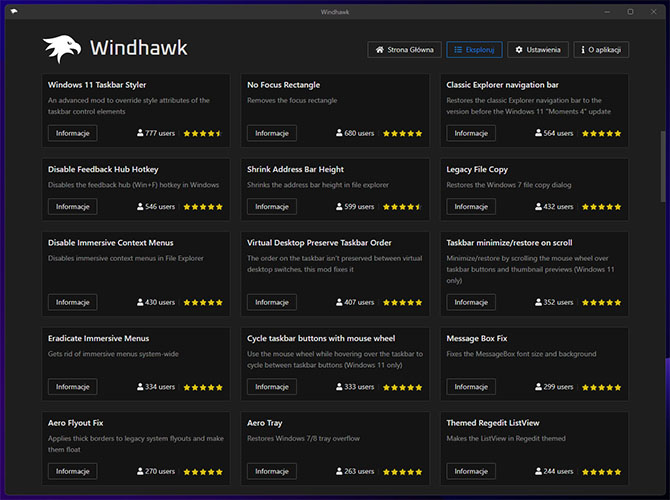Open Informacje for Shrink Address Bar Height
Image resolution: width=670 pixels, height=500 pixels.
tap(272, 206)
